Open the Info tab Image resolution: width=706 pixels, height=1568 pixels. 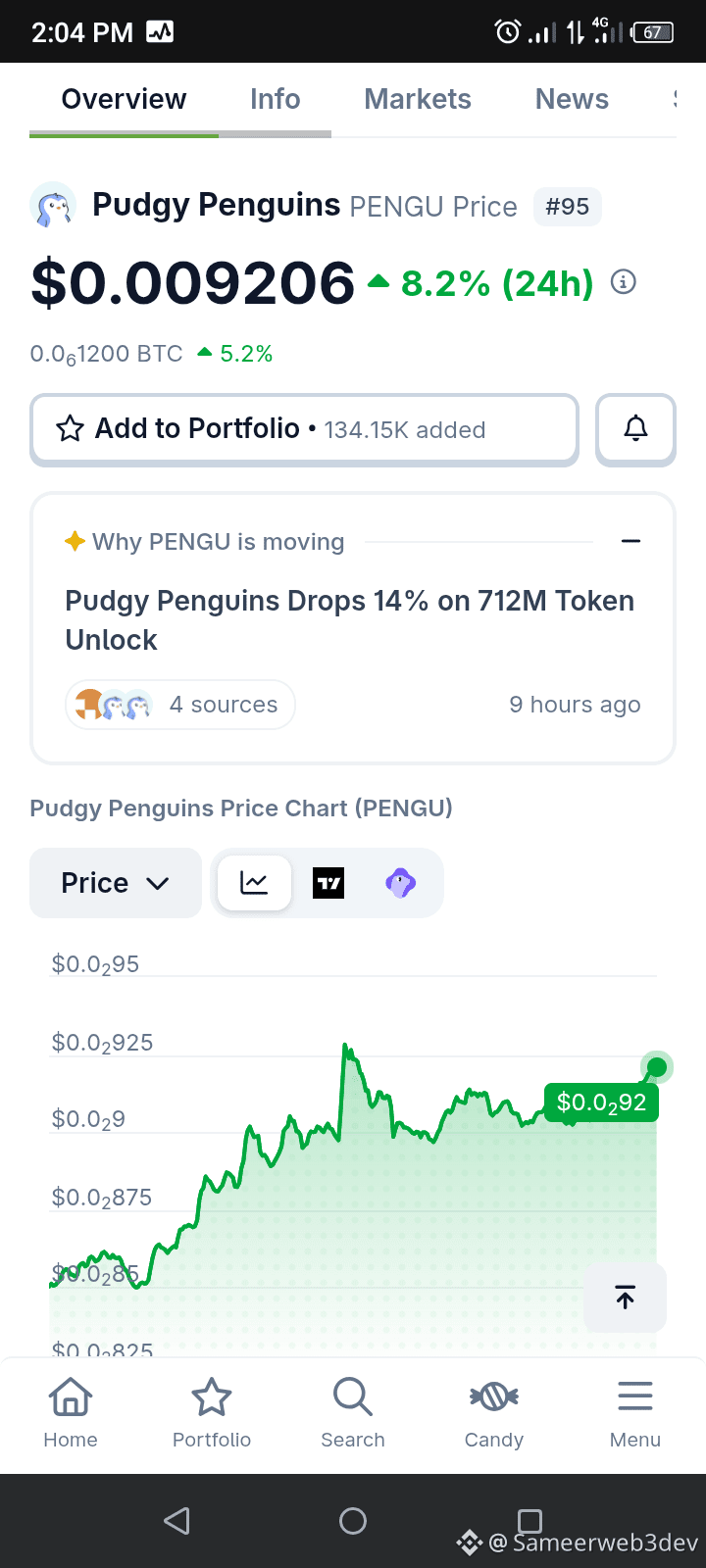275,99
